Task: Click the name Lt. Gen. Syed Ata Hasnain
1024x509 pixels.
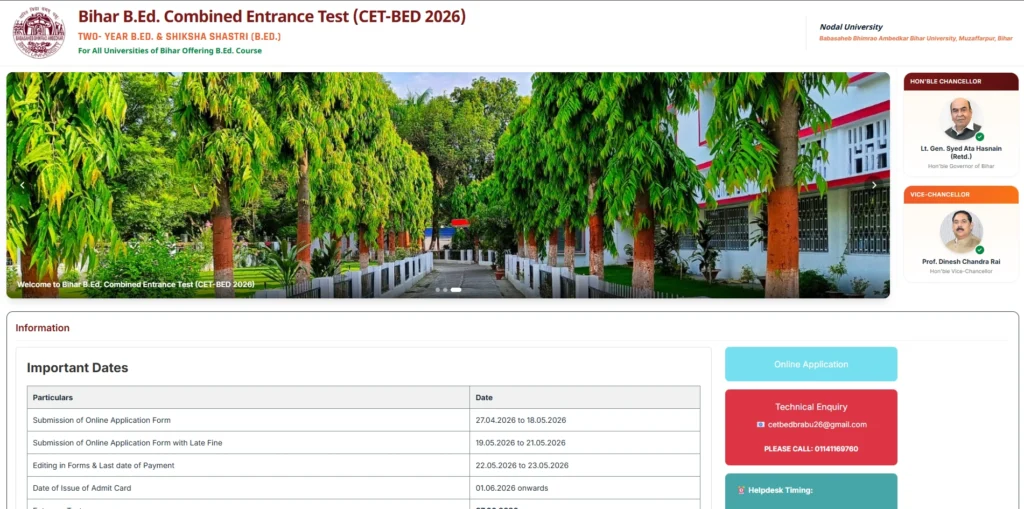Action: click(961, 152)
